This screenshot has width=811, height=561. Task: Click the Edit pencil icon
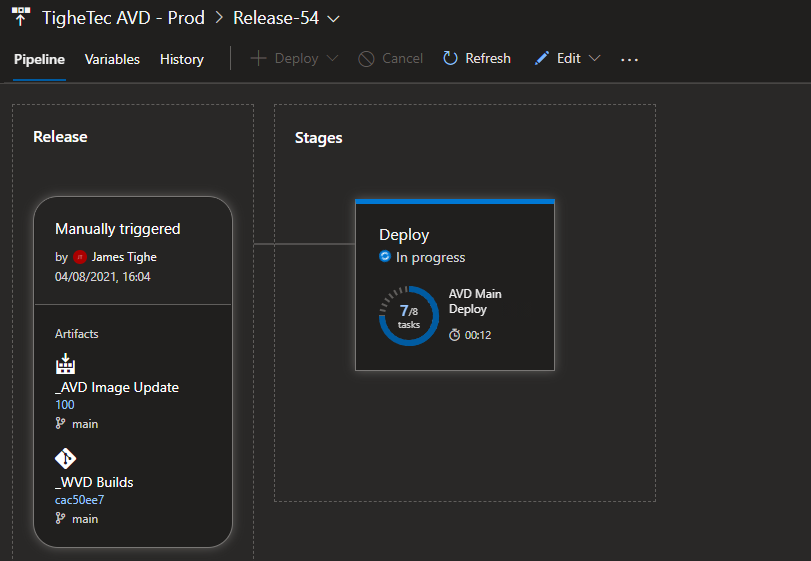tap(541, 59)
